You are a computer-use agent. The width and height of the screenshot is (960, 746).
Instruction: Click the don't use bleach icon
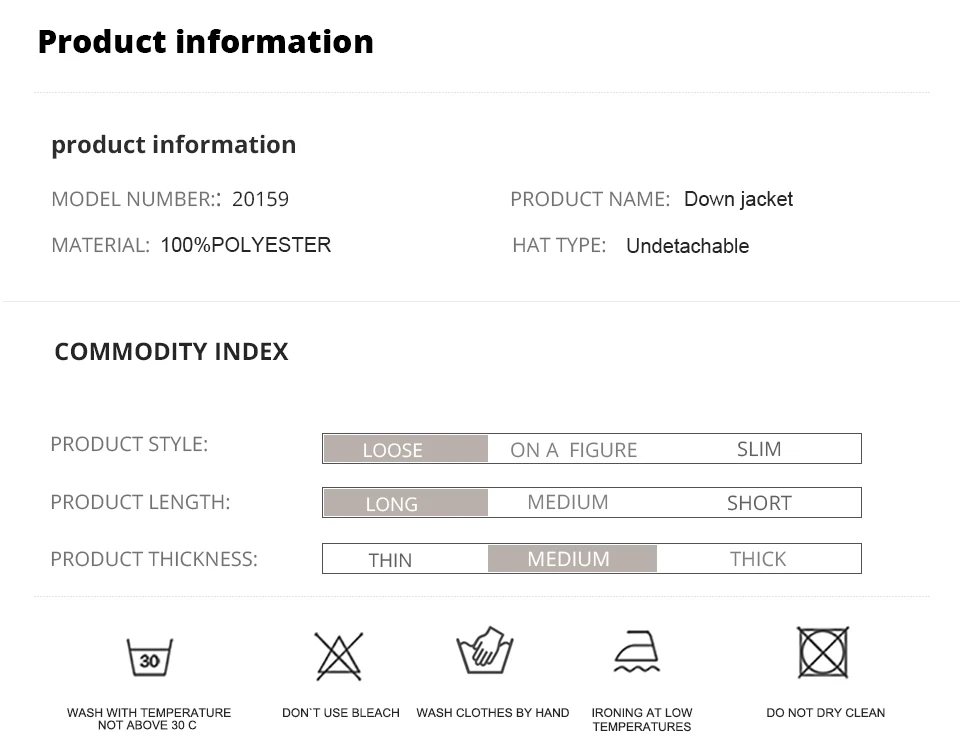coord(339,656)
